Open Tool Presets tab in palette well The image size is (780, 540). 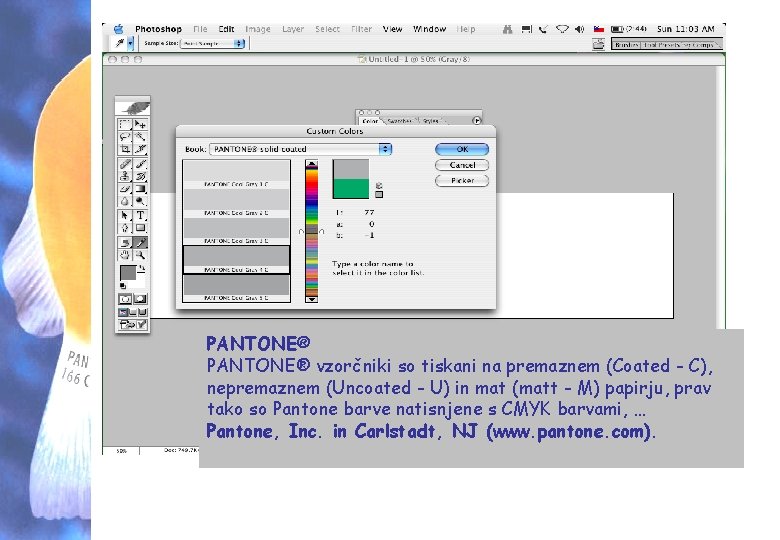[660, 45]
